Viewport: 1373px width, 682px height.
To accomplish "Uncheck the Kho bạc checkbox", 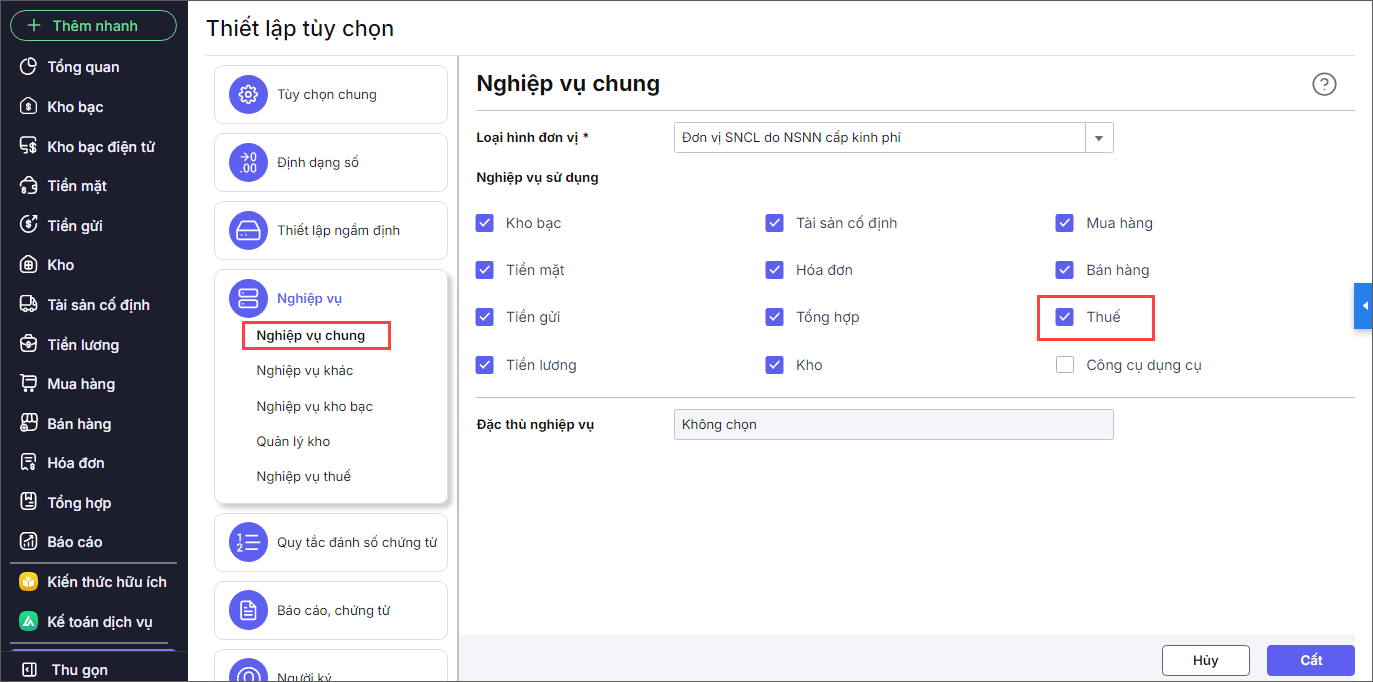I will pos(485,223).
